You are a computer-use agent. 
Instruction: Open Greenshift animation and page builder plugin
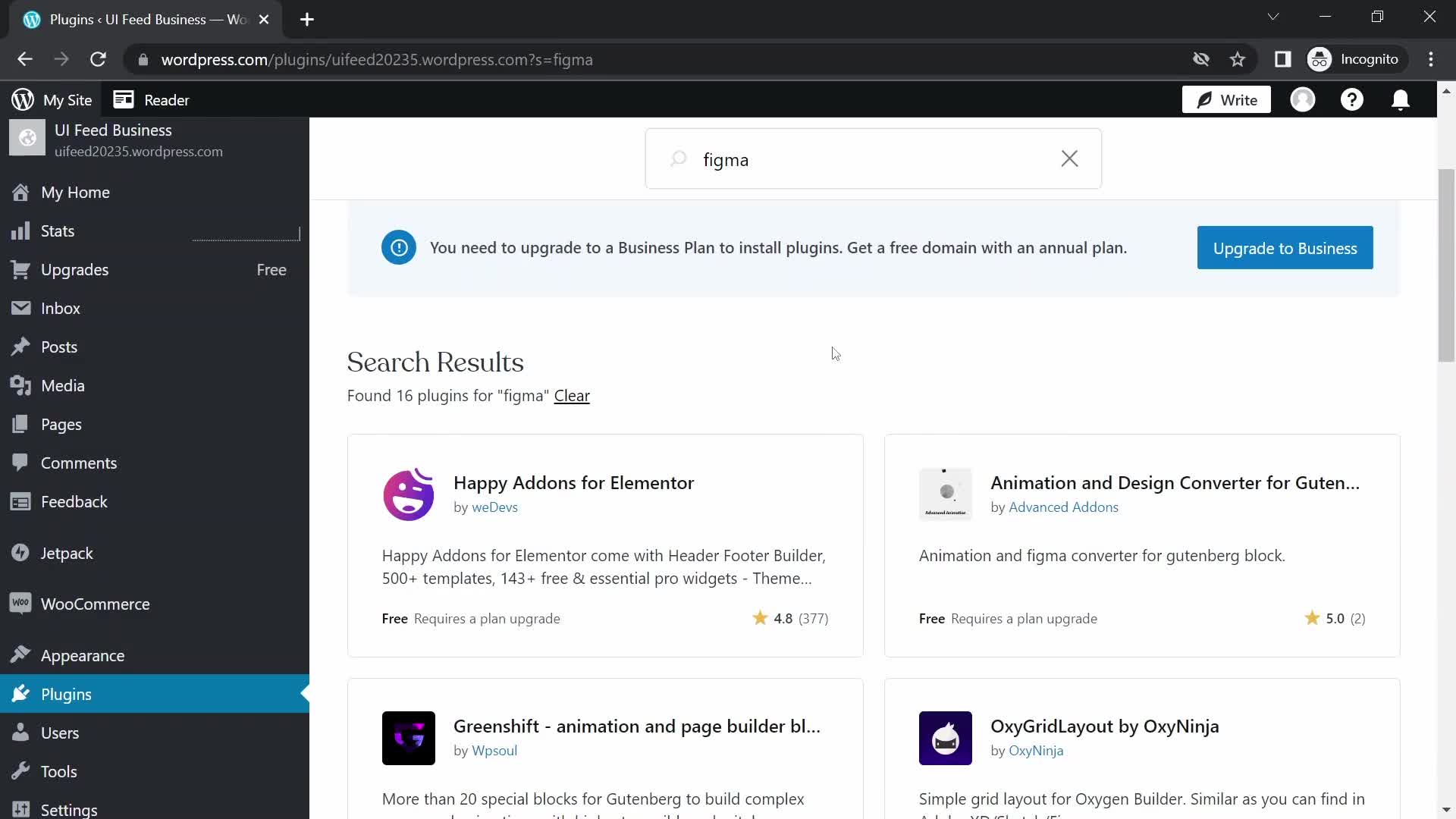[x=637, y=726]
